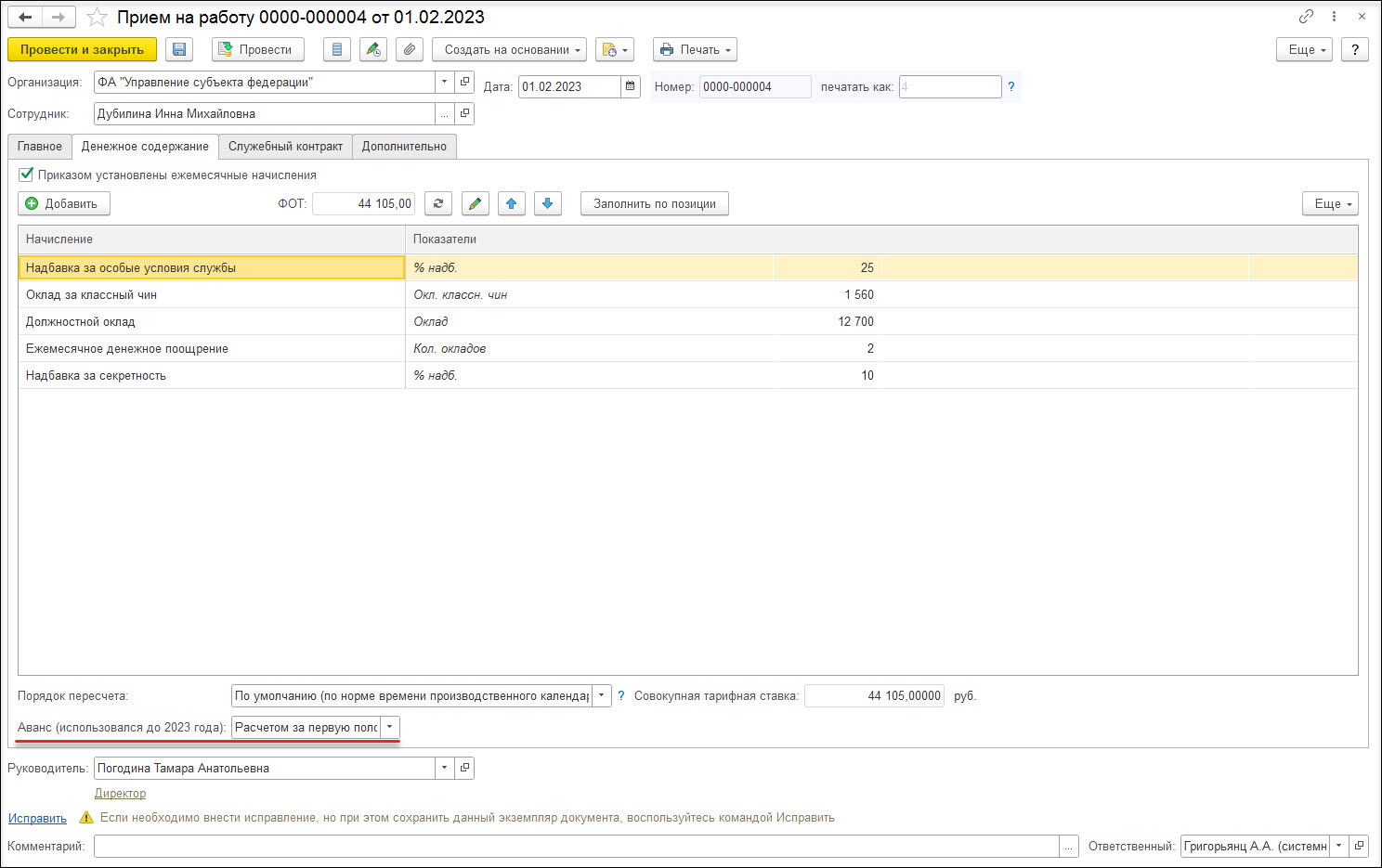Viewport: 1382px width, 868px height.
Task: Open the Печать dropdown menu
Action: click(695, 49)
